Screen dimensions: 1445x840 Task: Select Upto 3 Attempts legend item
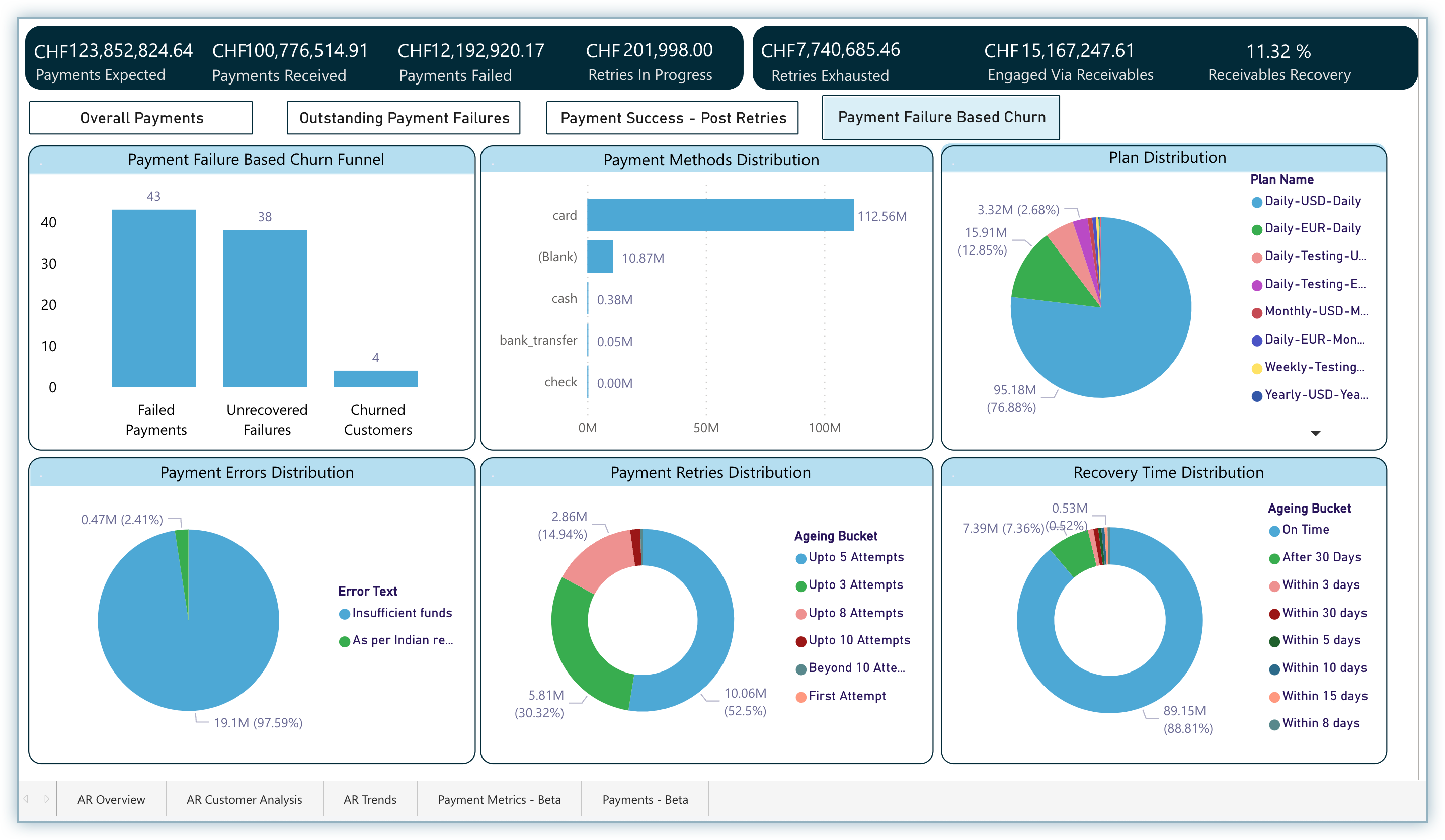[849, 585]
